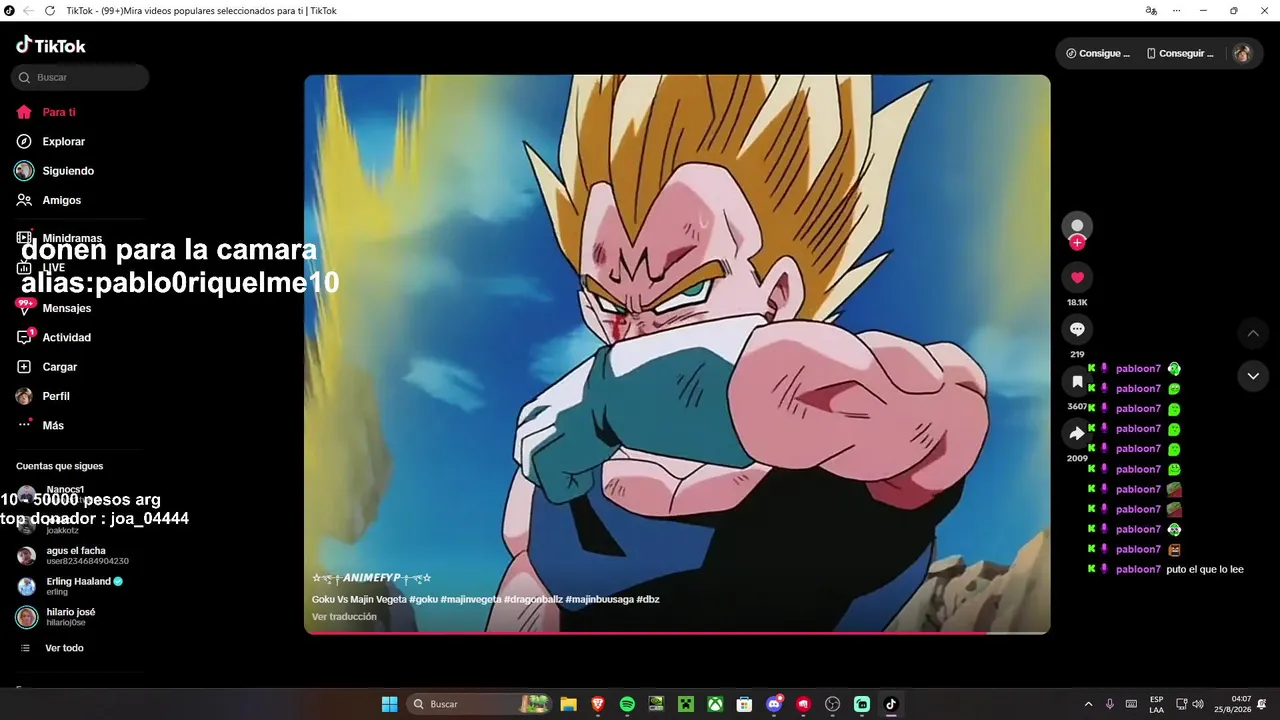Open the #majinbuusaga hashtag
The image size is (1280, 720).
599,599
